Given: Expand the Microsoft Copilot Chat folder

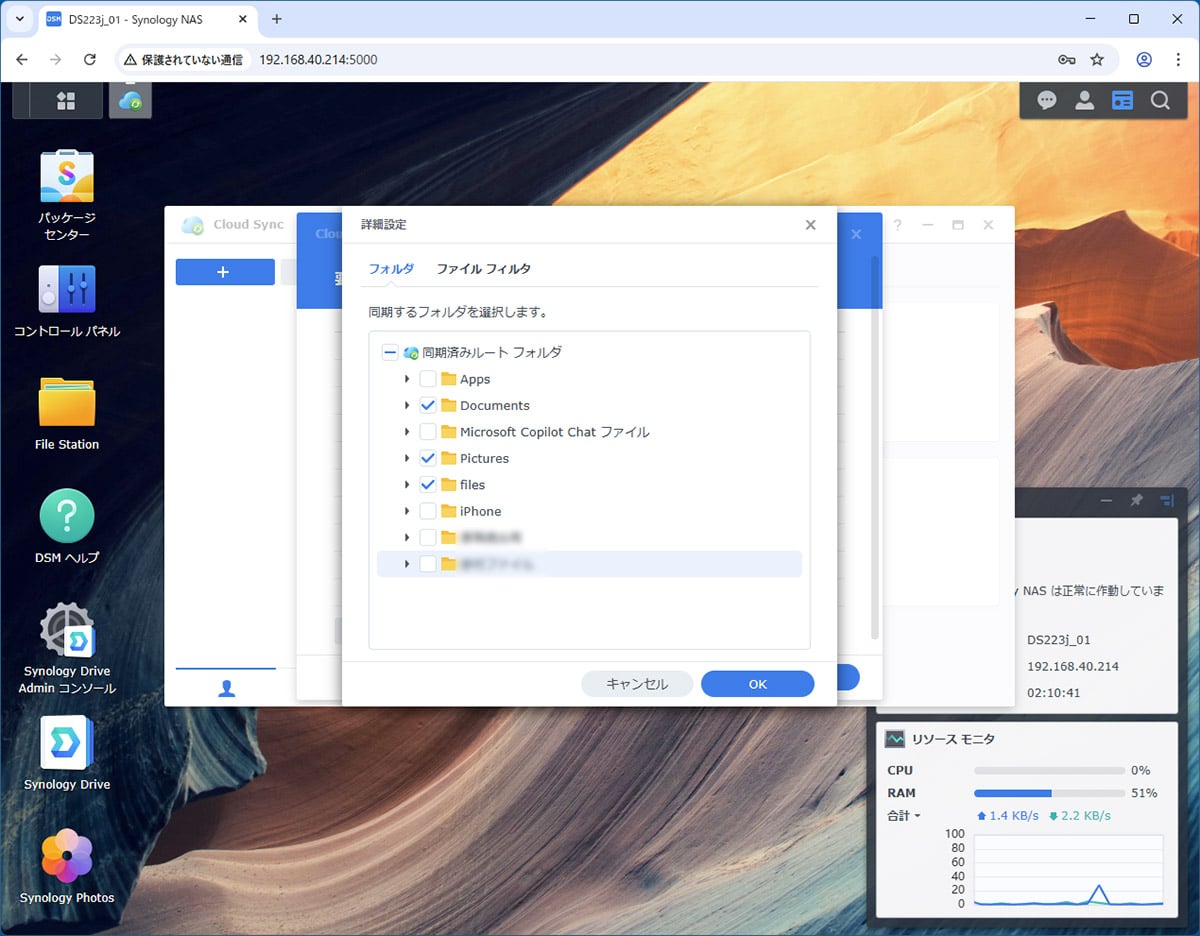Looking at the screenshot, I should (407, 432).
